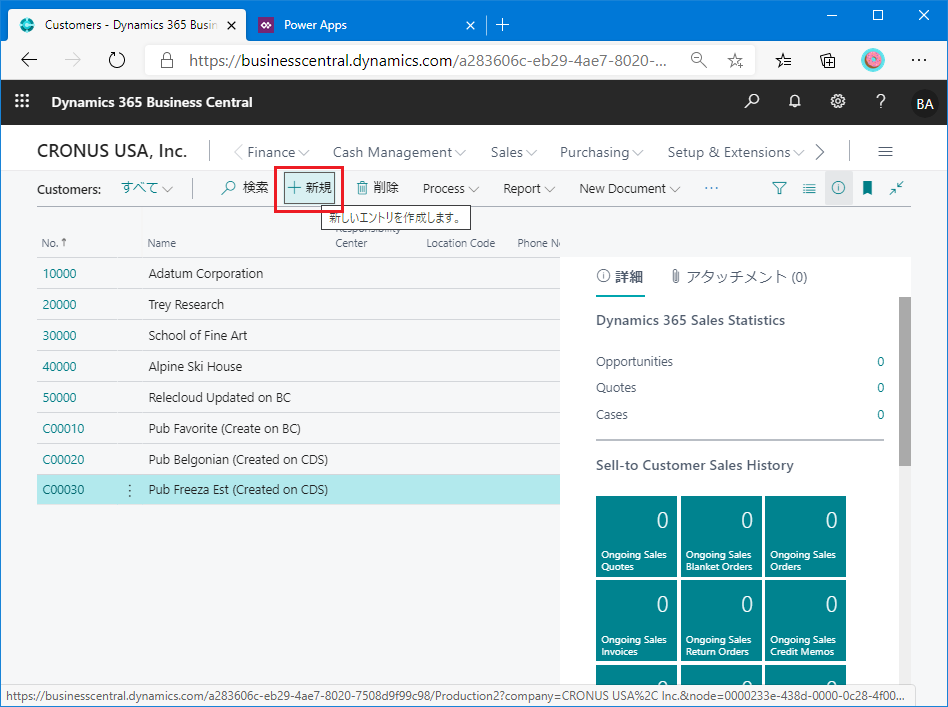948x707 pixels.
Task: Collapse the page with the shrink arrows icon
Action: pyautogui.click(x=897, y=188)
